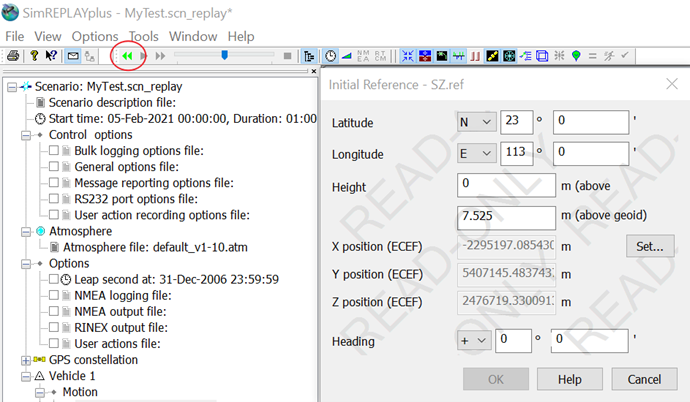Click the green rewind button in toolbar
The height and width of the screenshot is (402, 690).
click(128, 56)
